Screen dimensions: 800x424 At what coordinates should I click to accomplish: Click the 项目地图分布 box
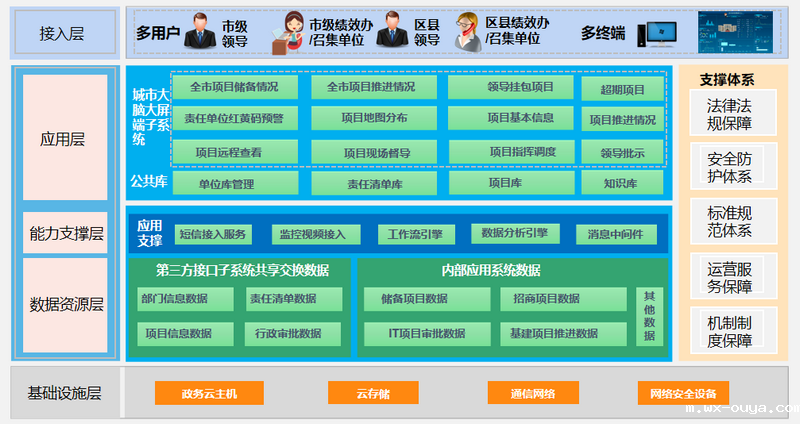(374, 118)
